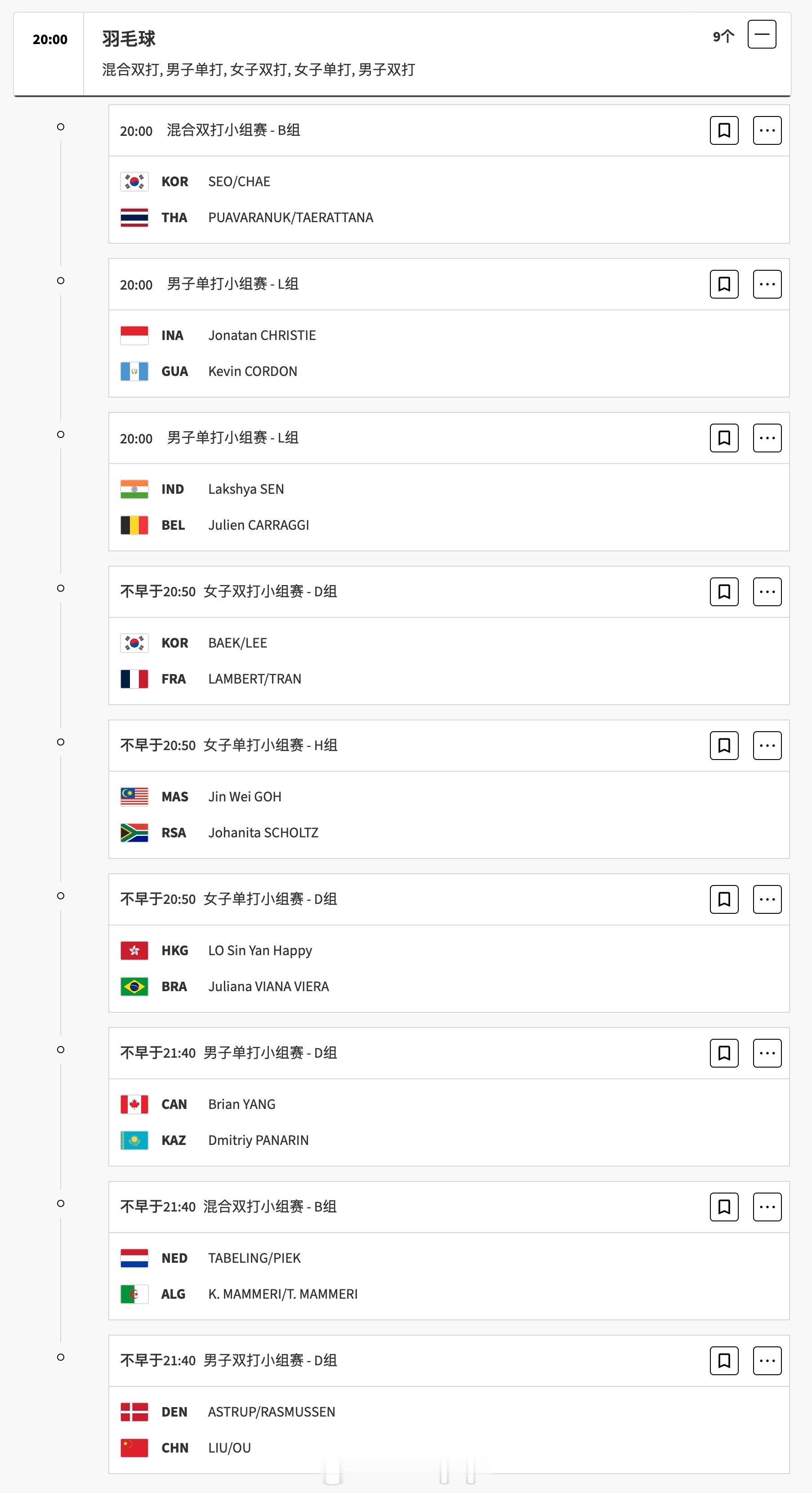The image size is (812, 1493).
Task: Open more options for Lakshya SEN match
Action: point(767,438)
